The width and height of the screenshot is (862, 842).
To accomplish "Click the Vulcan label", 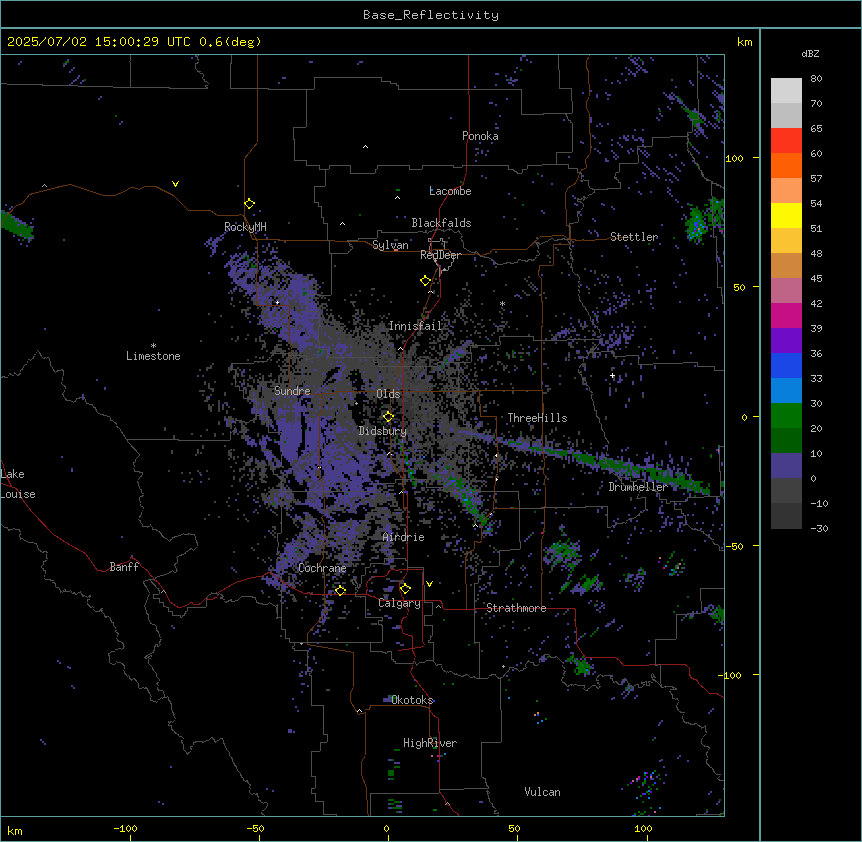I will (542, 792).
